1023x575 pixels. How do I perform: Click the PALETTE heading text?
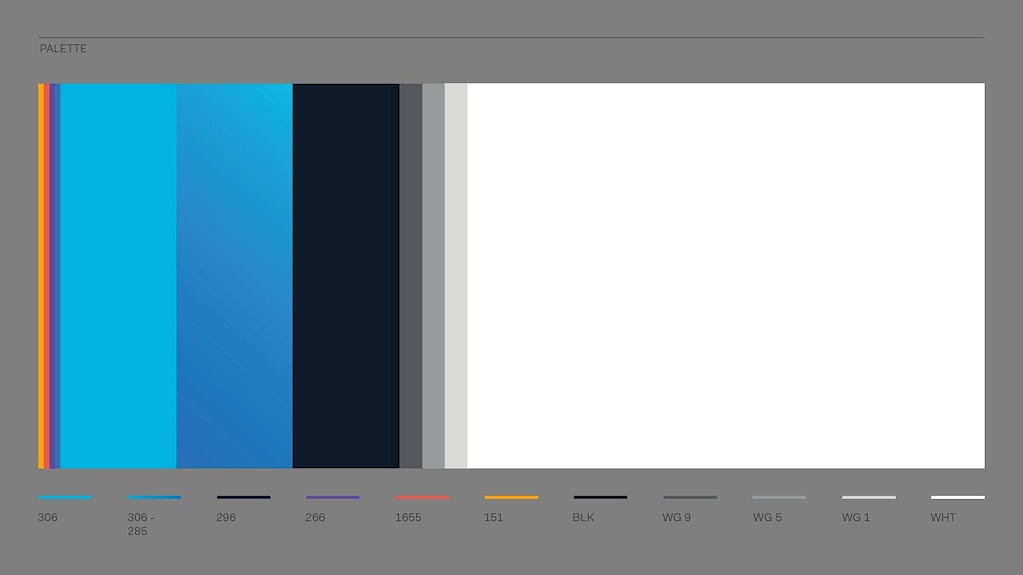pyautogui.click(x=63, y=49)
